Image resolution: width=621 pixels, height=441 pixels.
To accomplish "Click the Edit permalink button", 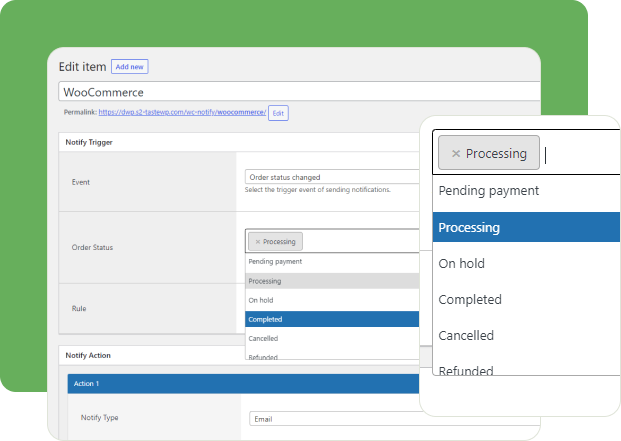I will coord(278,113).
